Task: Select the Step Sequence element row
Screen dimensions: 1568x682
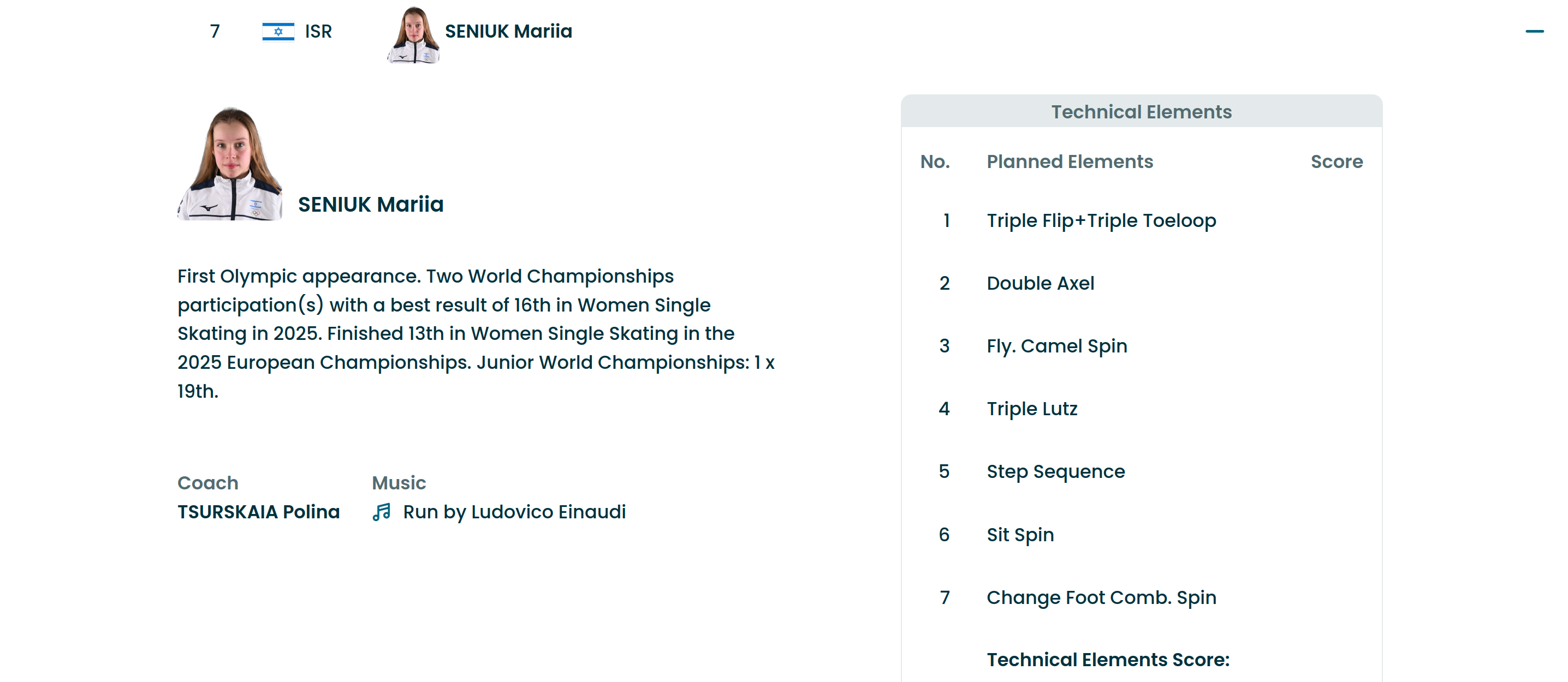Action: point(1055,471)
